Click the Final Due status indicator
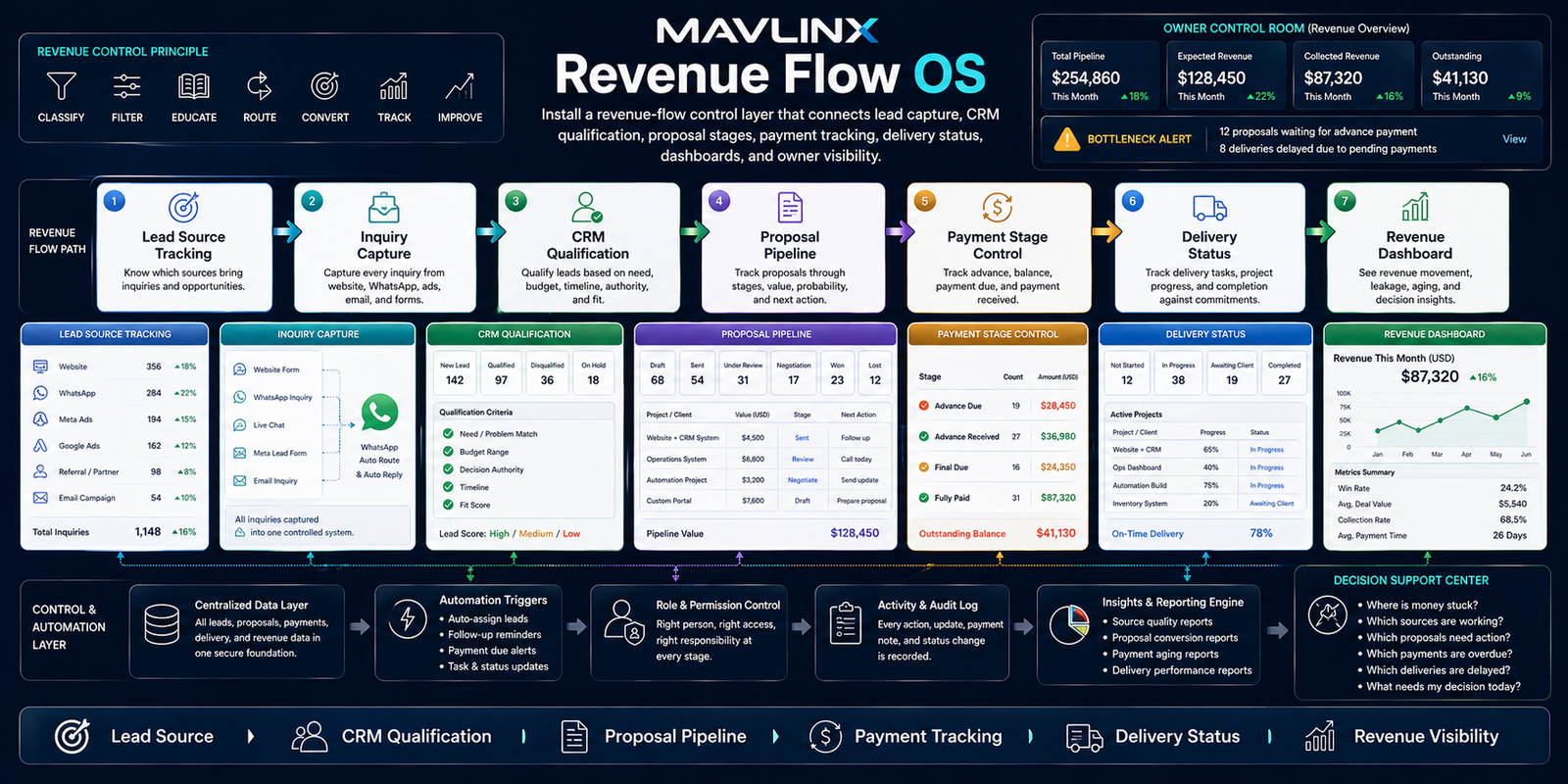This screenshot has height=784, width=1568. (x=924, y=466)
